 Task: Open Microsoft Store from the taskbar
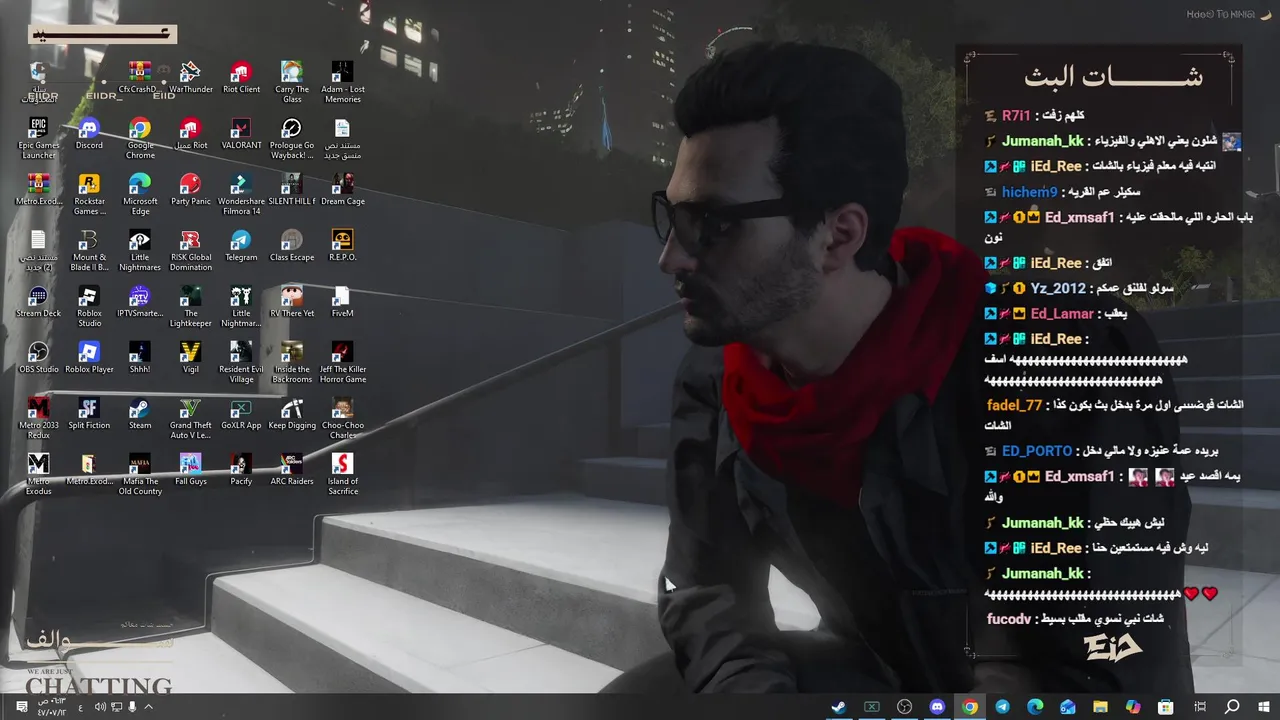(1166, 707)
